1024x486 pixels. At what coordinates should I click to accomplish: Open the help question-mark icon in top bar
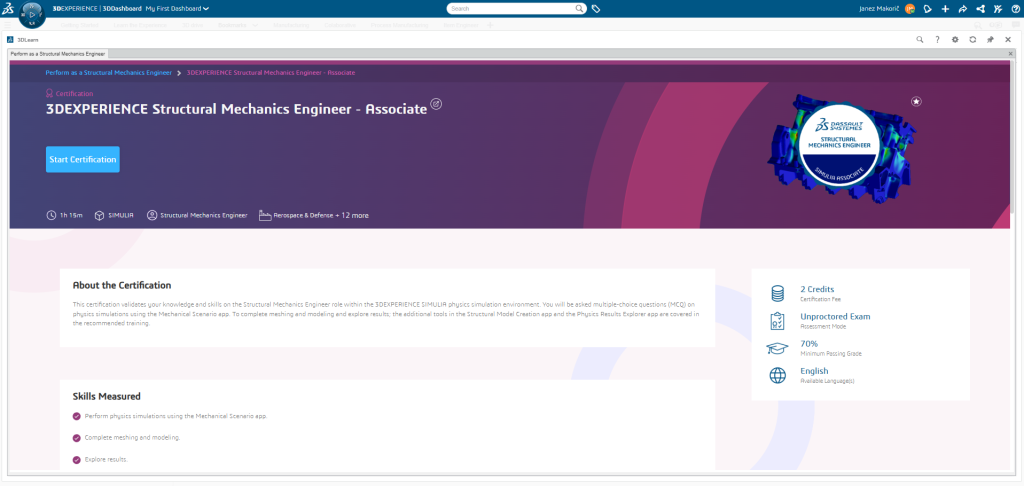pyautogui.click(x=1016, y=8)
